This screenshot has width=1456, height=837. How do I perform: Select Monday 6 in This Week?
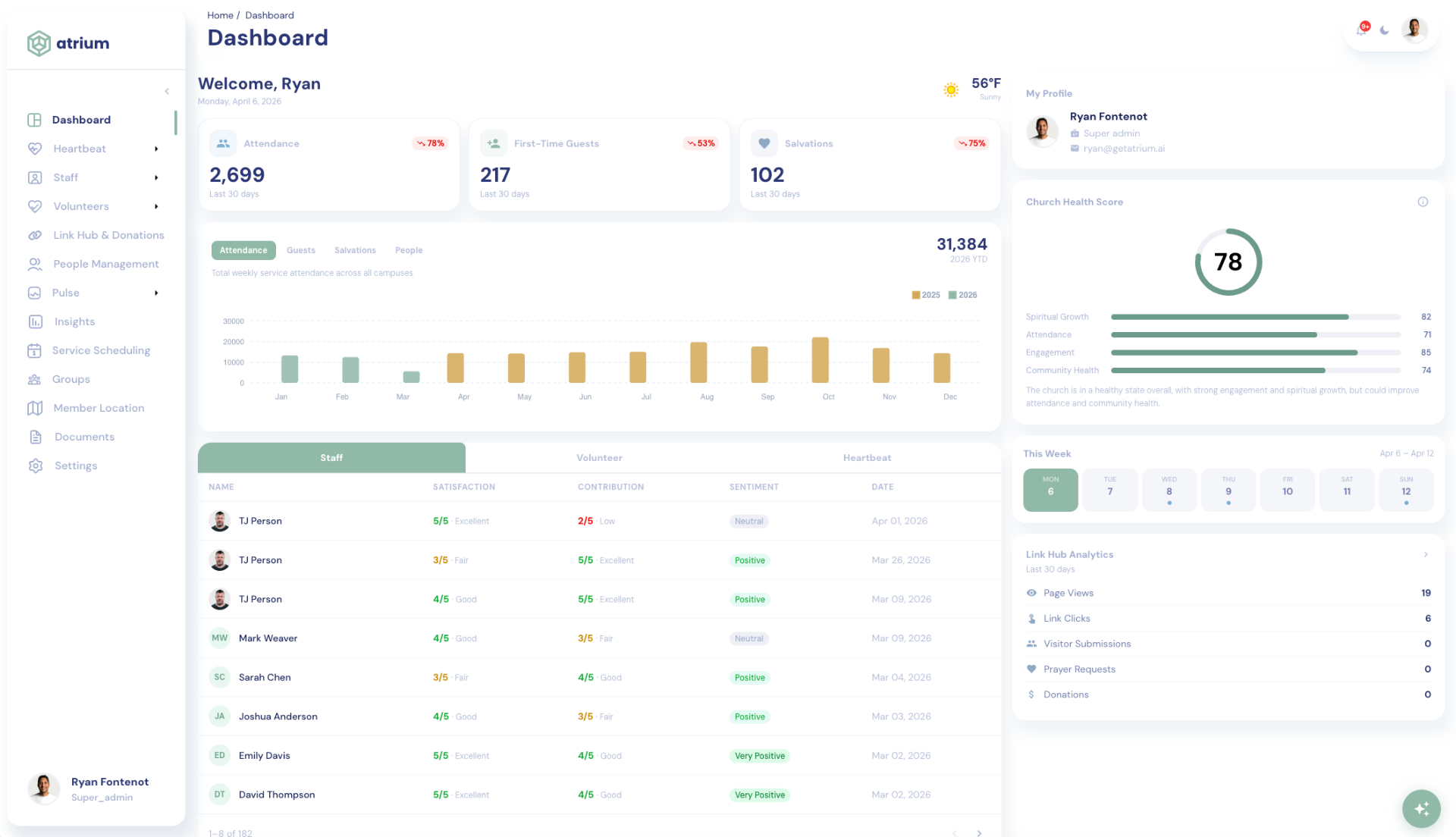click(1050, 490)
